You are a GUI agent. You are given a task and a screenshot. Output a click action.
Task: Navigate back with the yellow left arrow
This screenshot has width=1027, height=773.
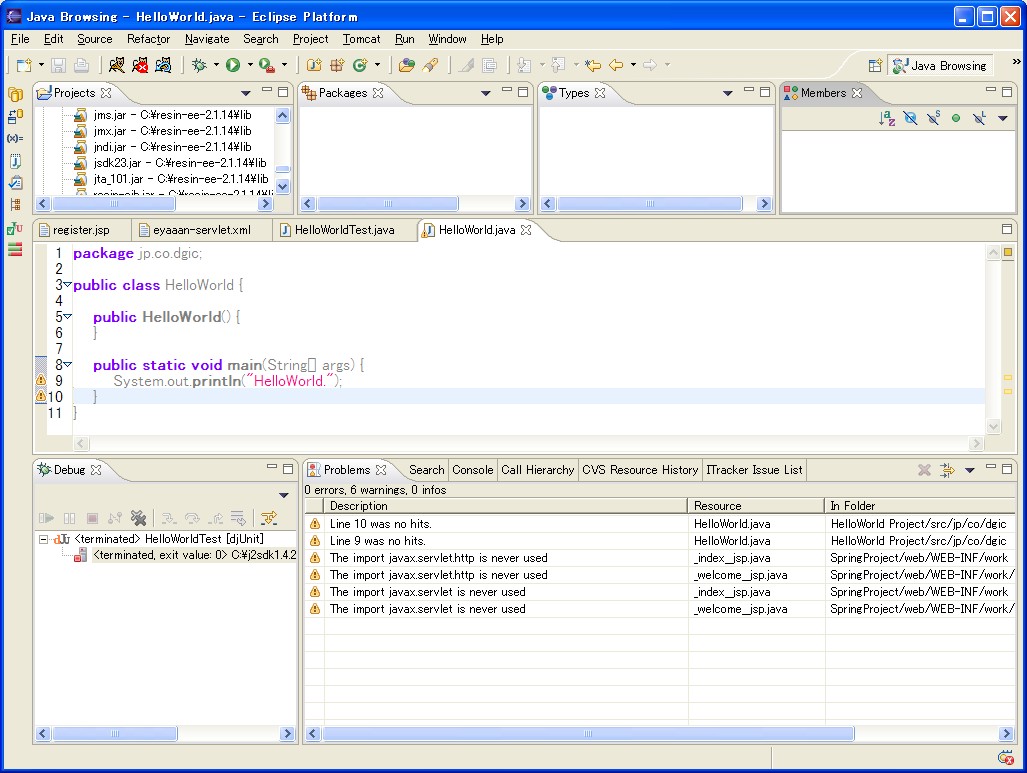click(x=616, y=65)
